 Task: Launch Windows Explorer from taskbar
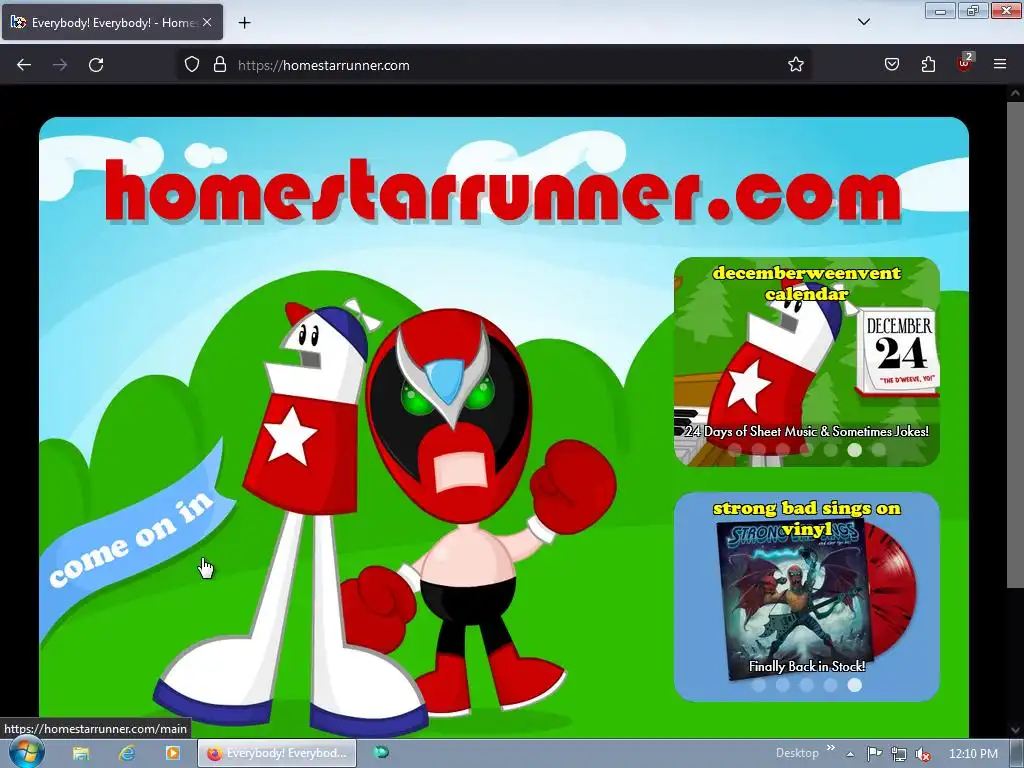coord(81,753)
